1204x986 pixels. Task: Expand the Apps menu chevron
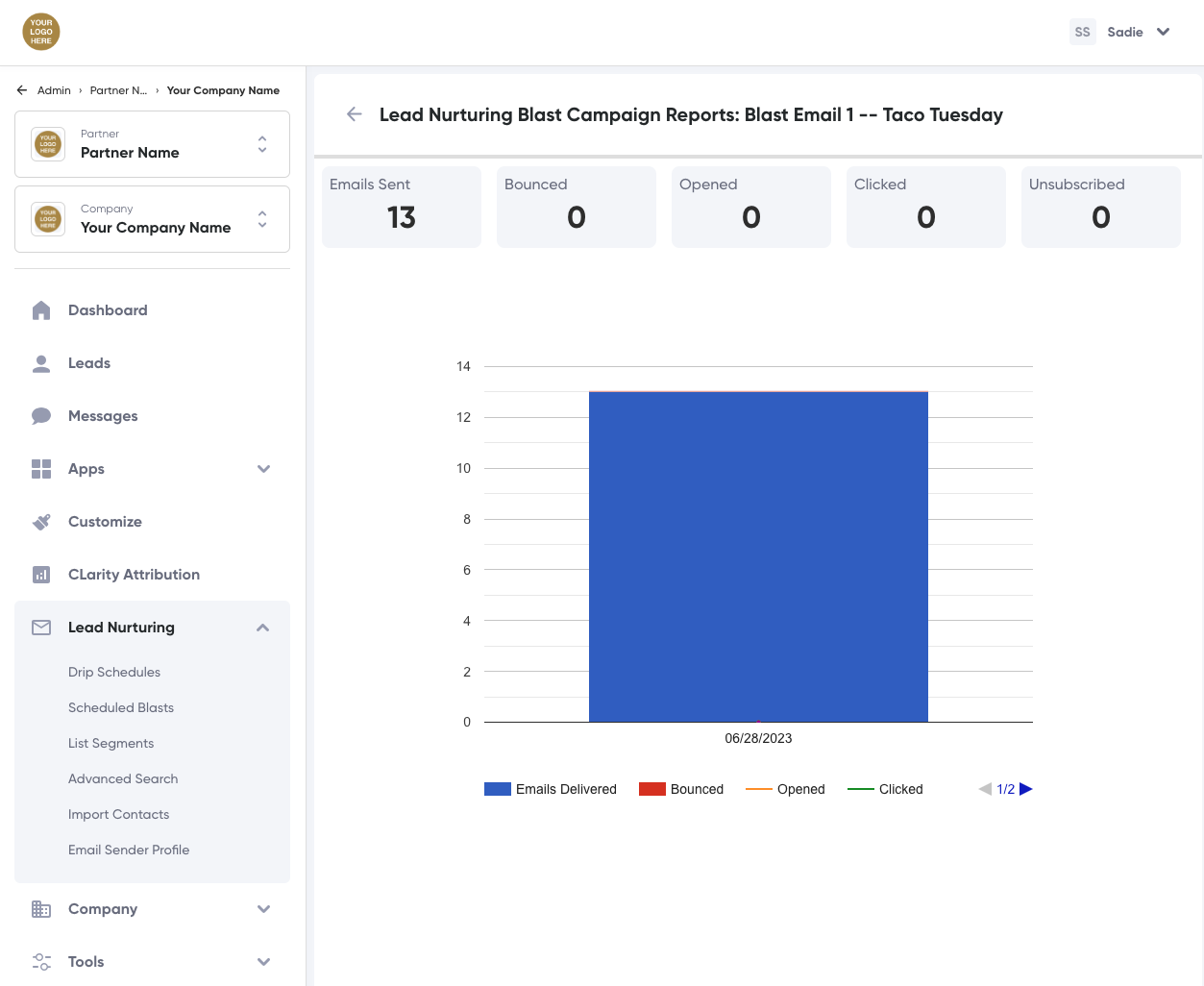(x=263, y=469)
